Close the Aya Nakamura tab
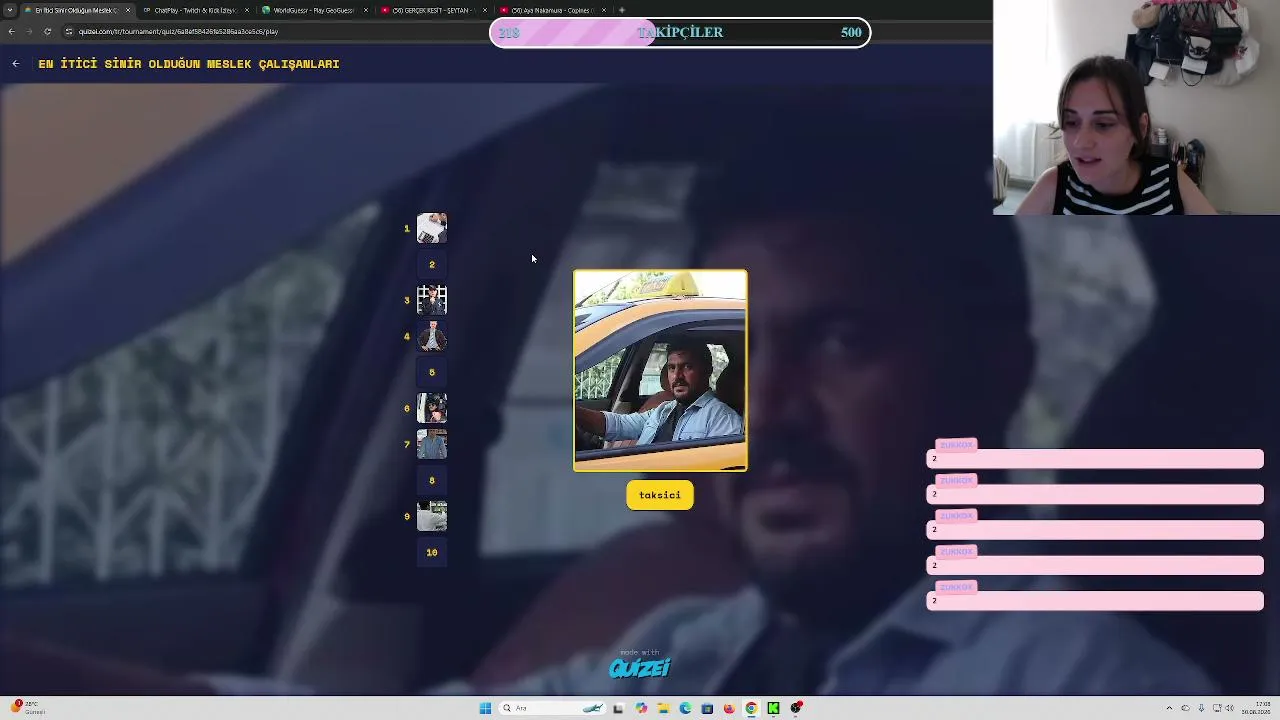 604,10
